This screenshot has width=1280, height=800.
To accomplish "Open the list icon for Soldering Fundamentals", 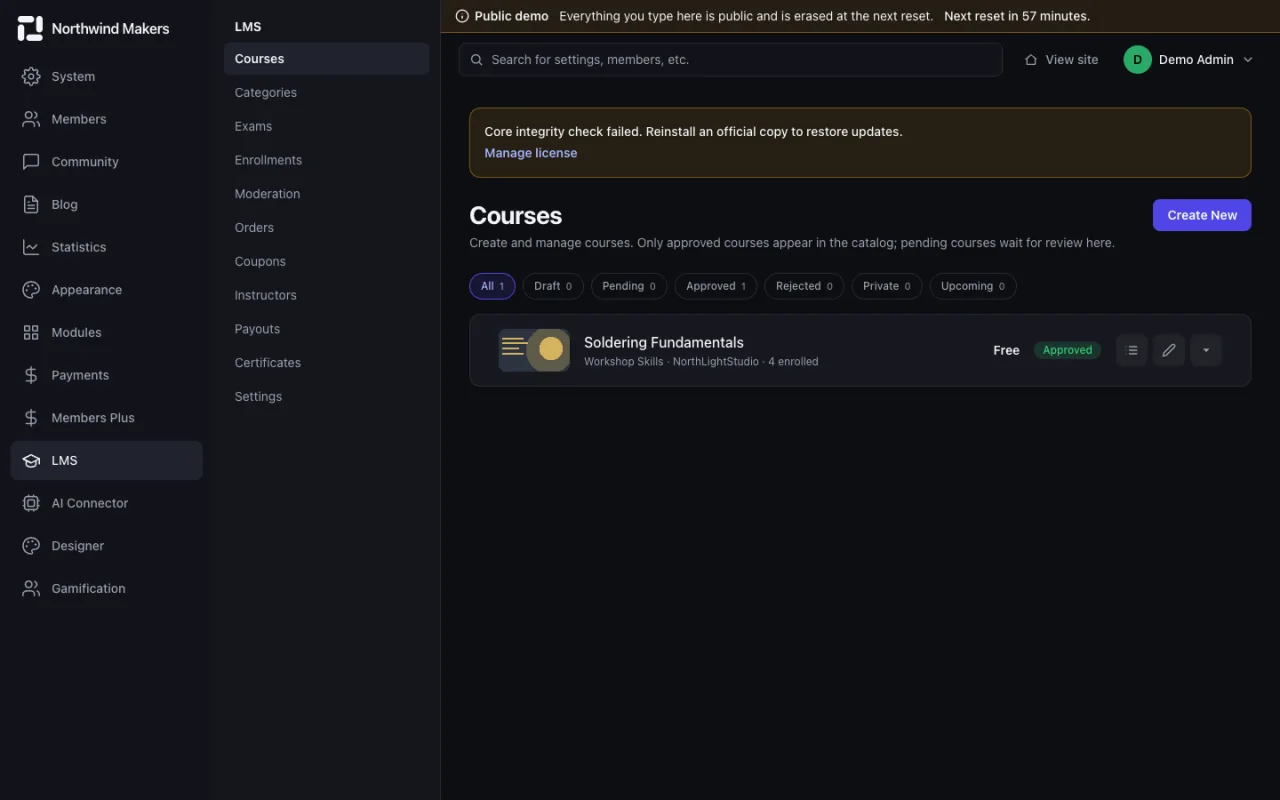I will tap(1132, 350).
